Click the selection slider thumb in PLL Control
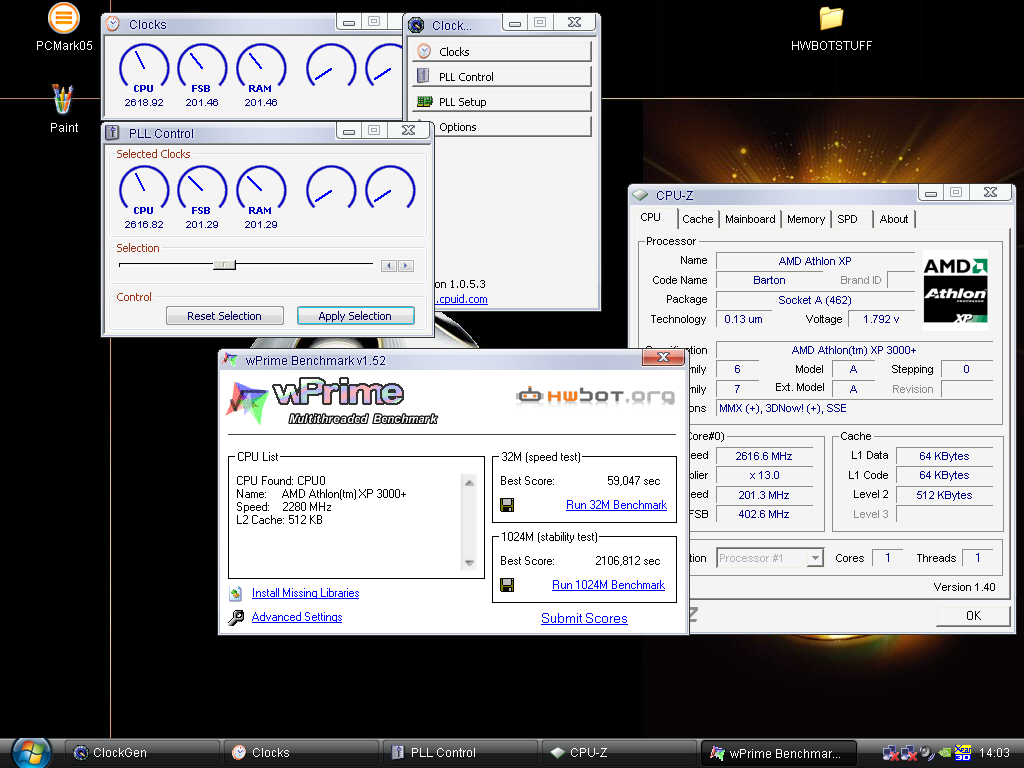This screenshot has height=768, width=1024. (x=225, y=265)
